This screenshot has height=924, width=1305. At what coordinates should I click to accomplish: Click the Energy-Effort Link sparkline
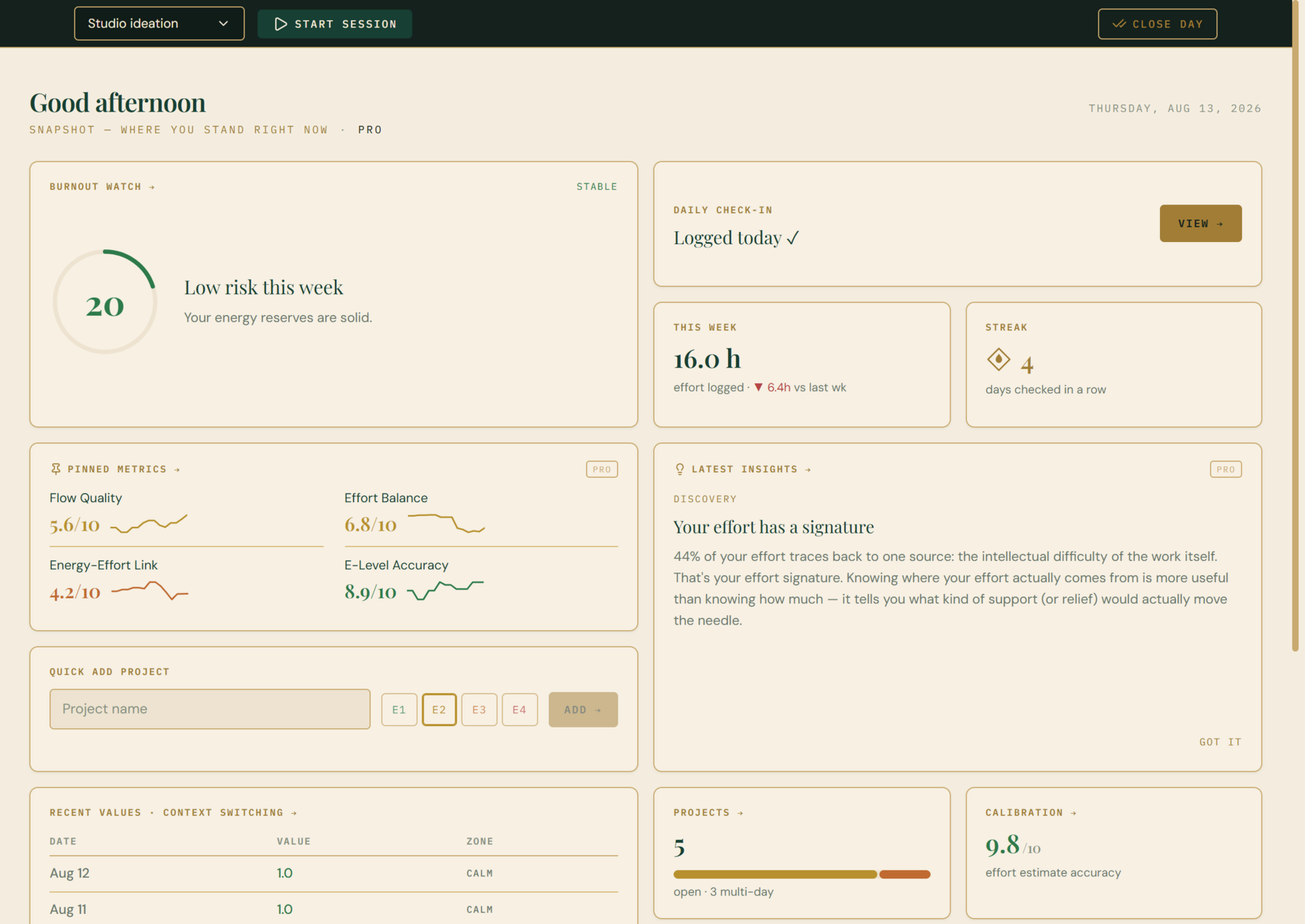click(150, 591)
